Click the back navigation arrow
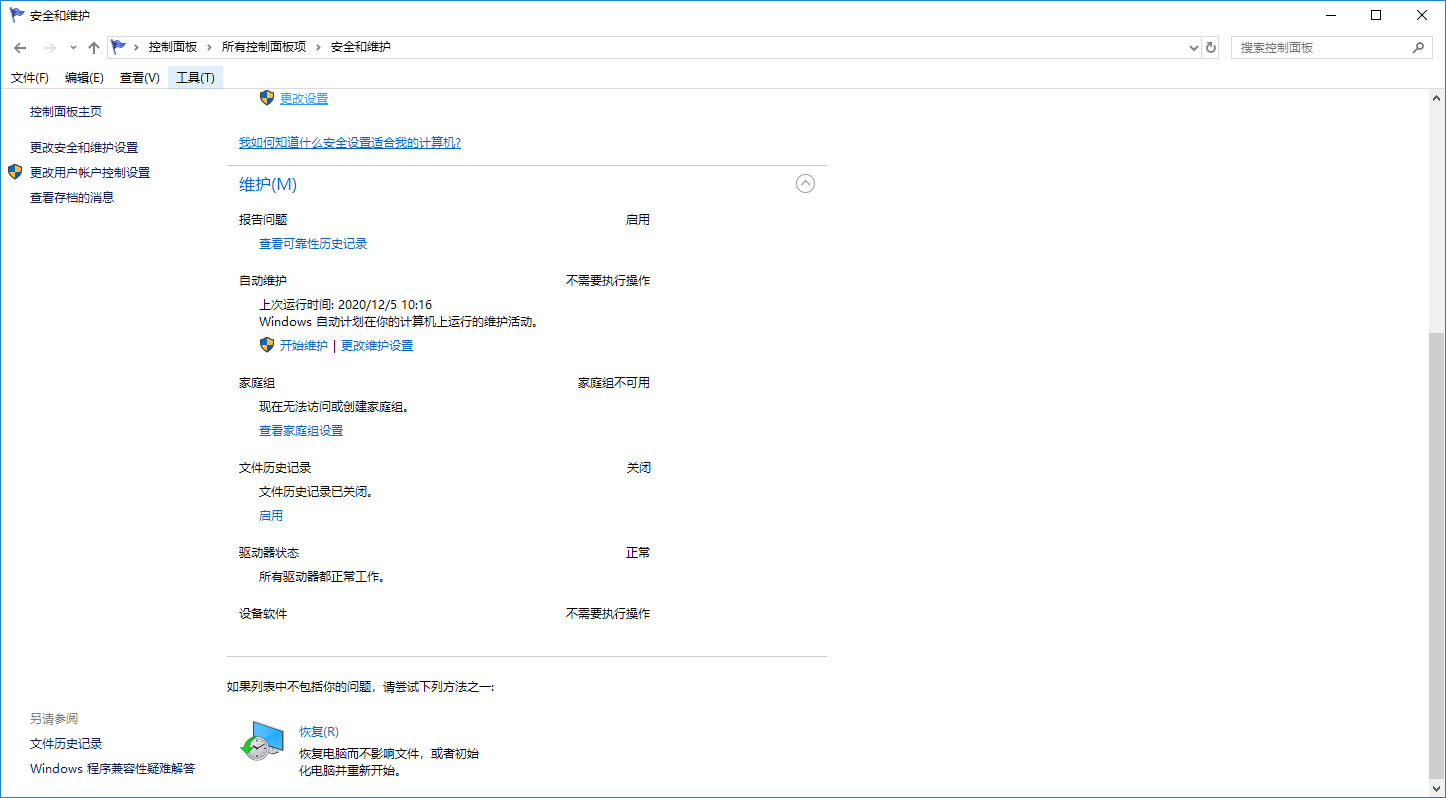This screenshot has height=798, width=1446. (x=19, y=47)
